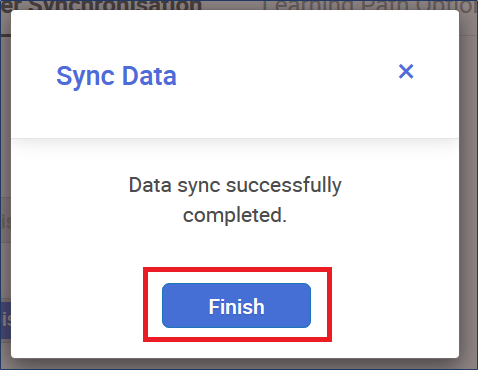
Task: Click the white dialog area above the message
Action: [x=235, y=157]
